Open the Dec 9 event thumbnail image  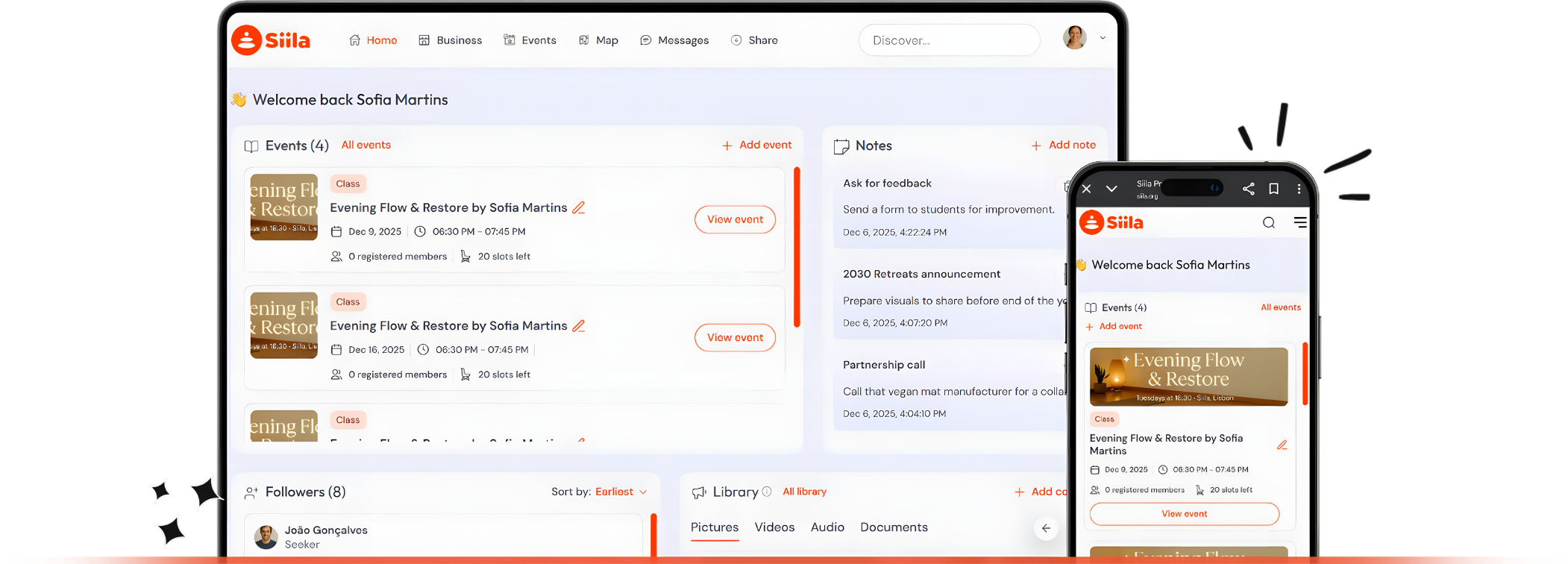283,207
